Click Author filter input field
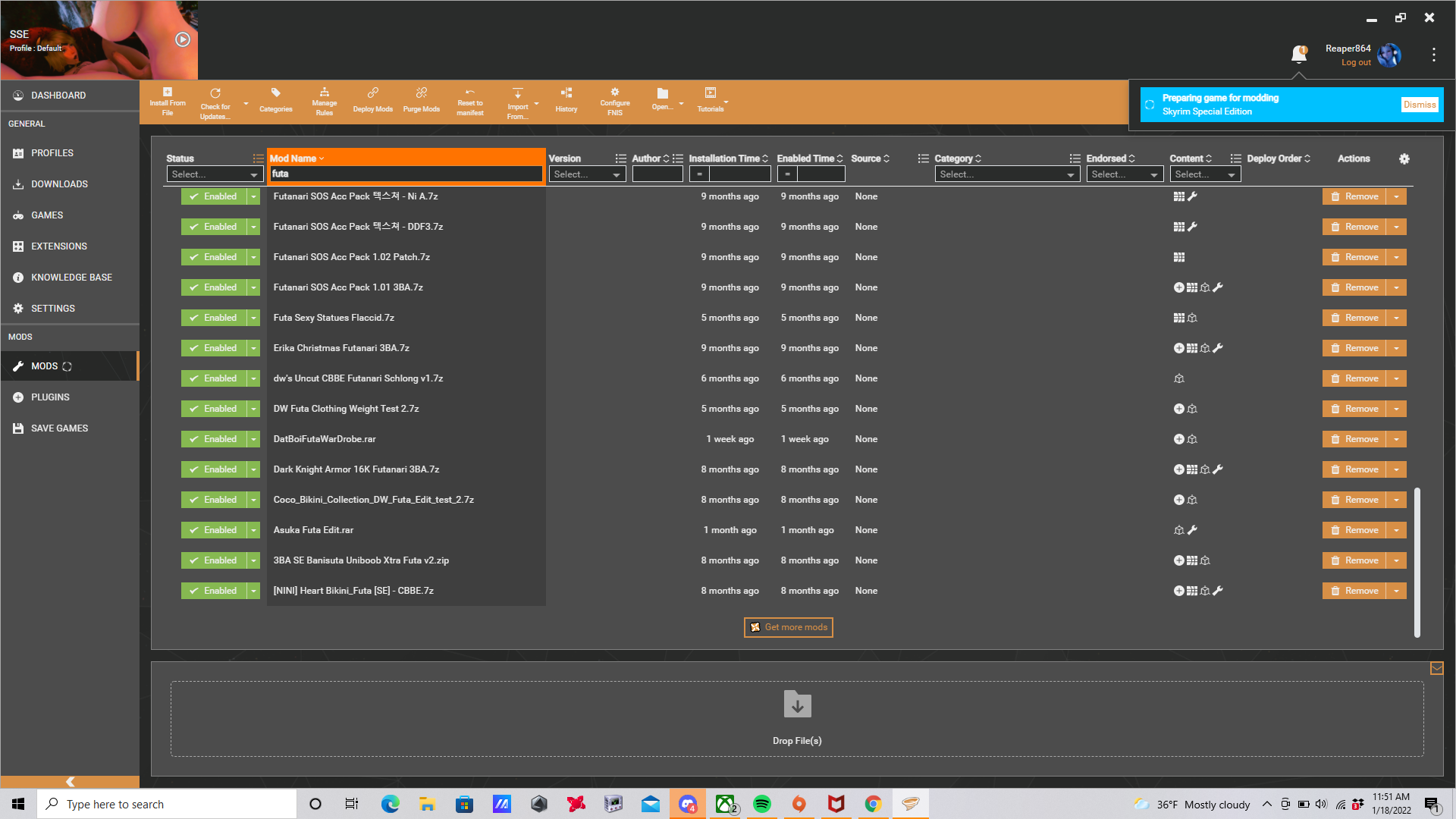 click(x=657, y=174)
